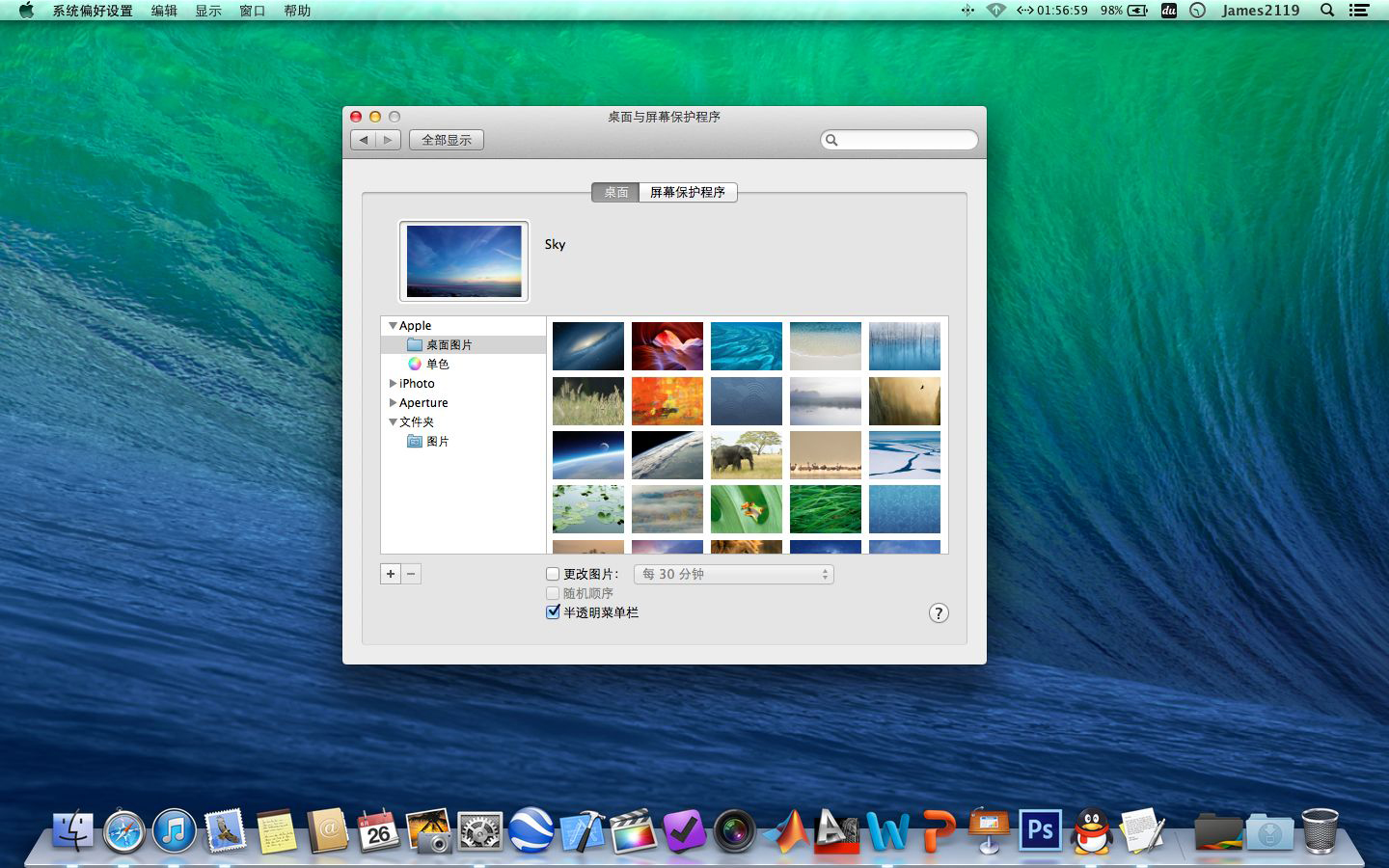Click the help question mark button

pos(939,613)
